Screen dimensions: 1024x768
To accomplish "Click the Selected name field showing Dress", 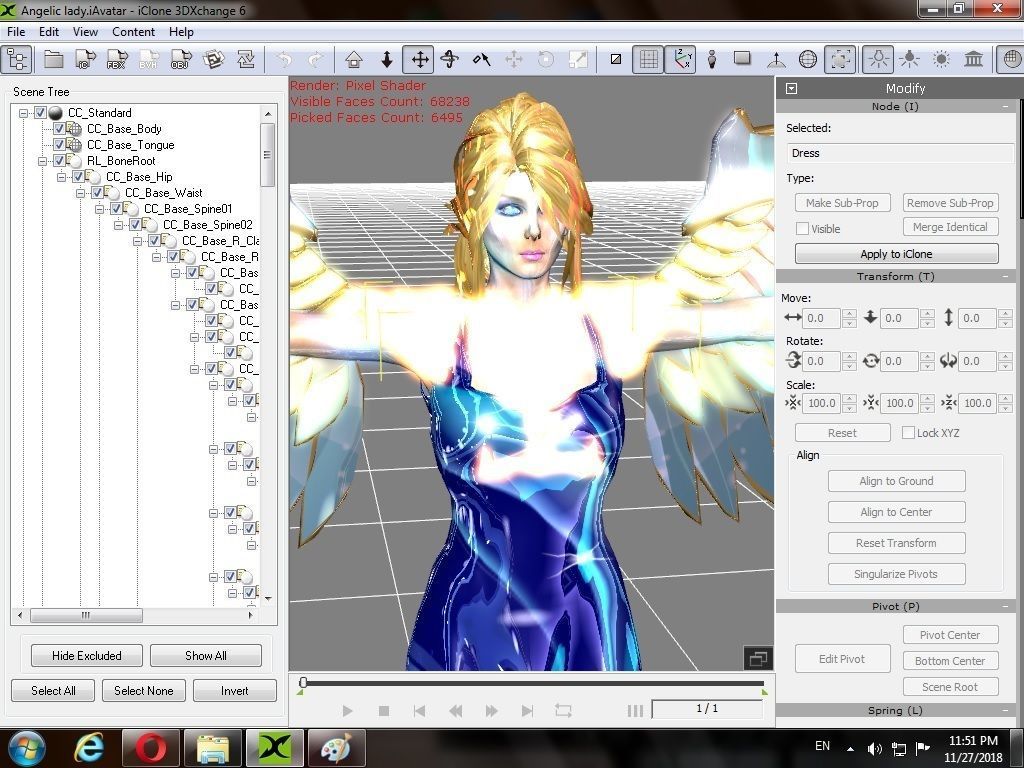I will 899,153.
